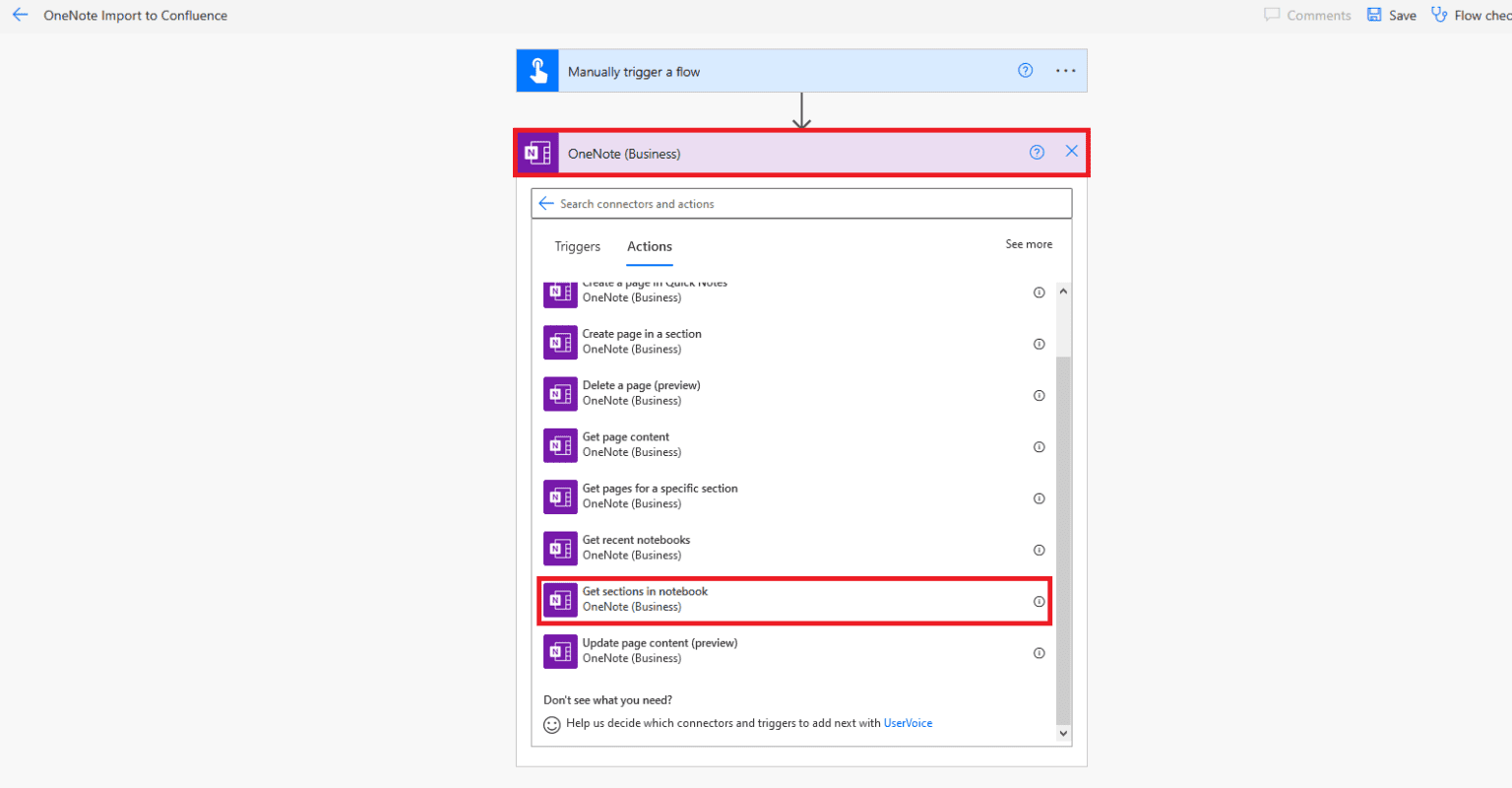Open the UserVoice link
The height and width of the screenshot is (788, 1512).
908,722
